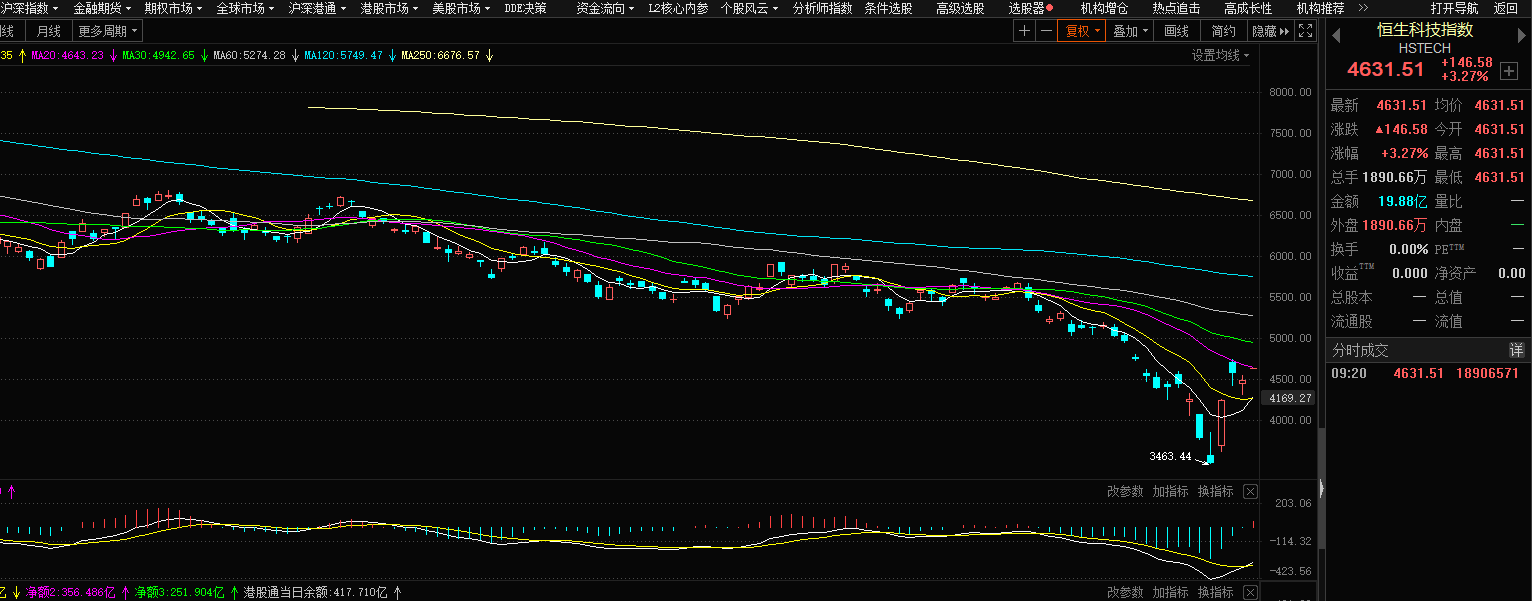Open 条件选股 stock screener
Viewport: 1532px width, 601px height.
point(888,8)
